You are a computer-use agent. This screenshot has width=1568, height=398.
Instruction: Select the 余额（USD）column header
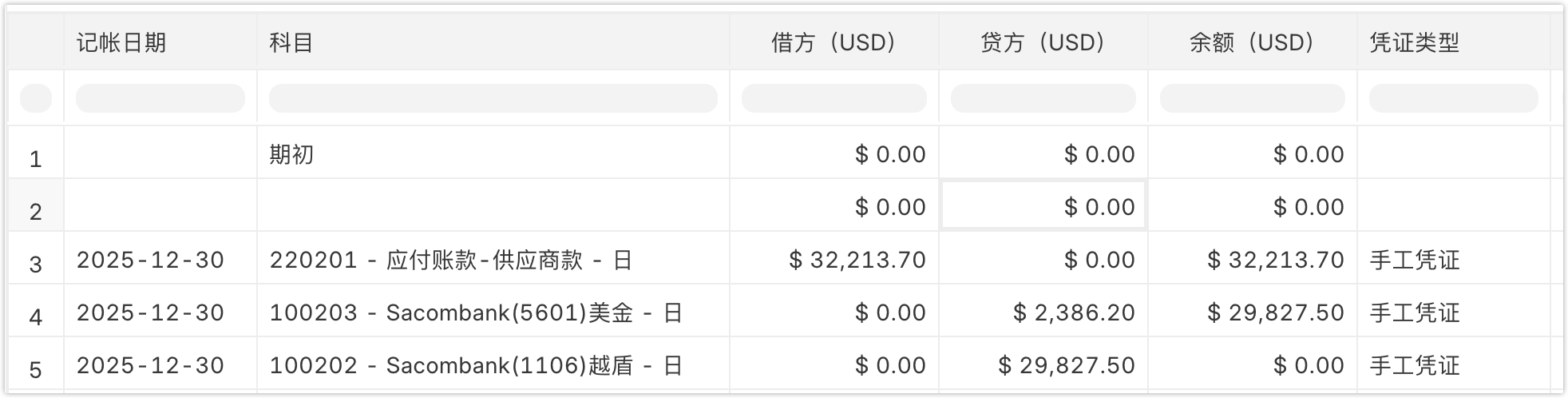[x=1253, y=42]
